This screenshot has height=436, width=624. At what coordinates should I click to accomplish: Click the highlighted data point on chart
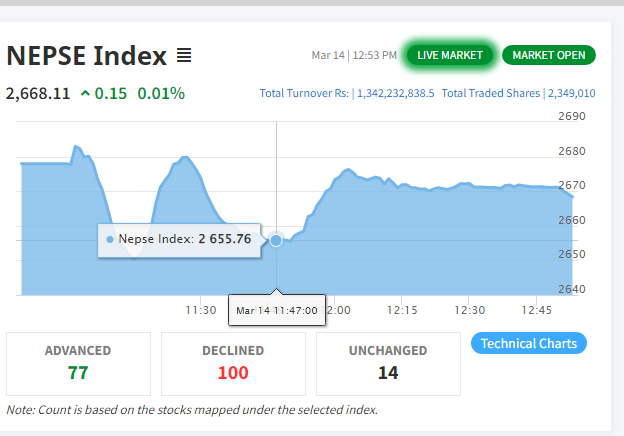[276, 240]
